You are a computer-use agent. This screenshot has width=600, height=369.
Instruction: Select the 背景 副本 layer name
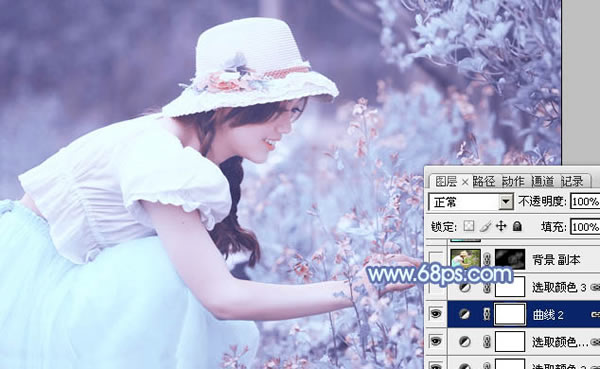pyautogui.click(x=556, y=260)
